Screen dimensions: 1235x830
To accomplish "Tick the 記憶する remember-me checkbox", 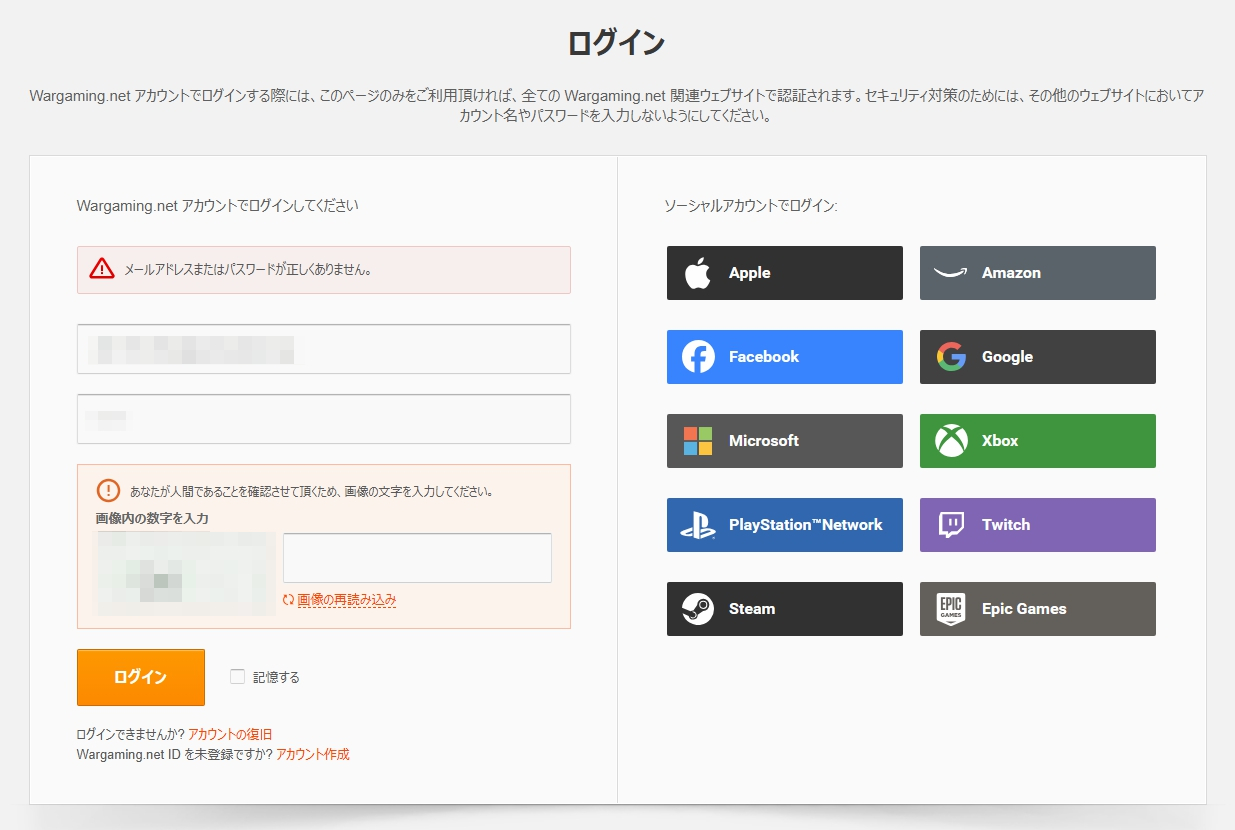I will click(x=237, y=676).
